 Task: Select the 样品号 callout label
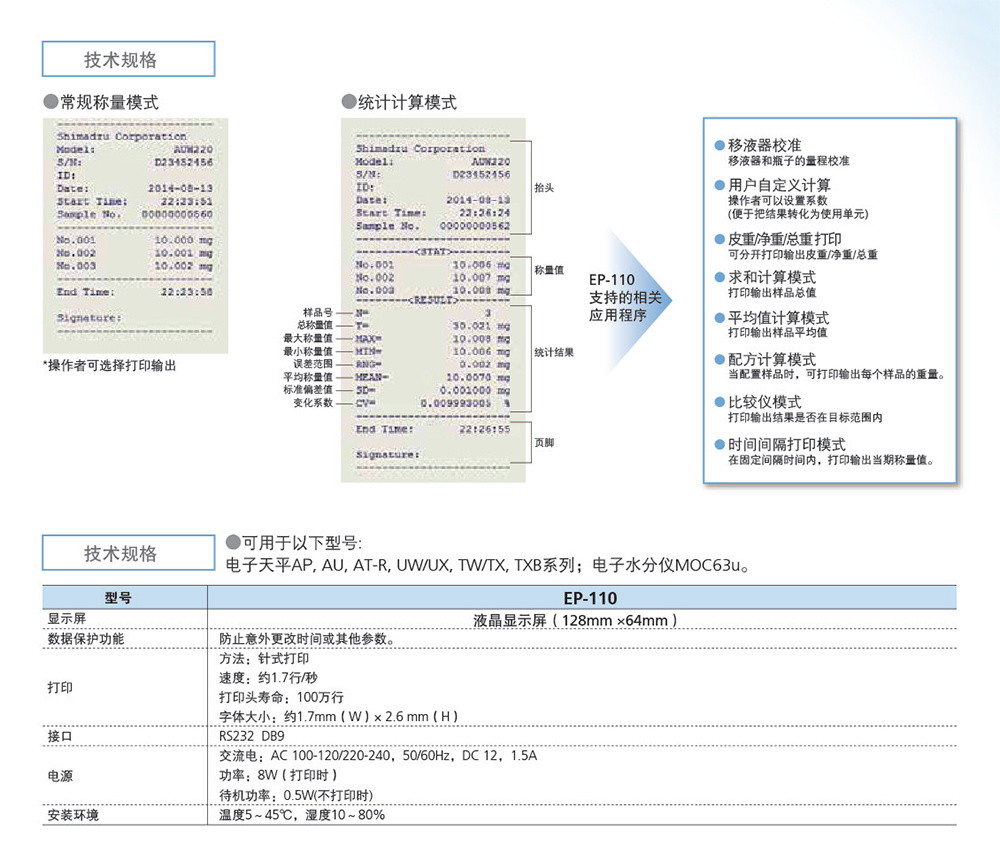pyautogui.click(x=318, y=312)
